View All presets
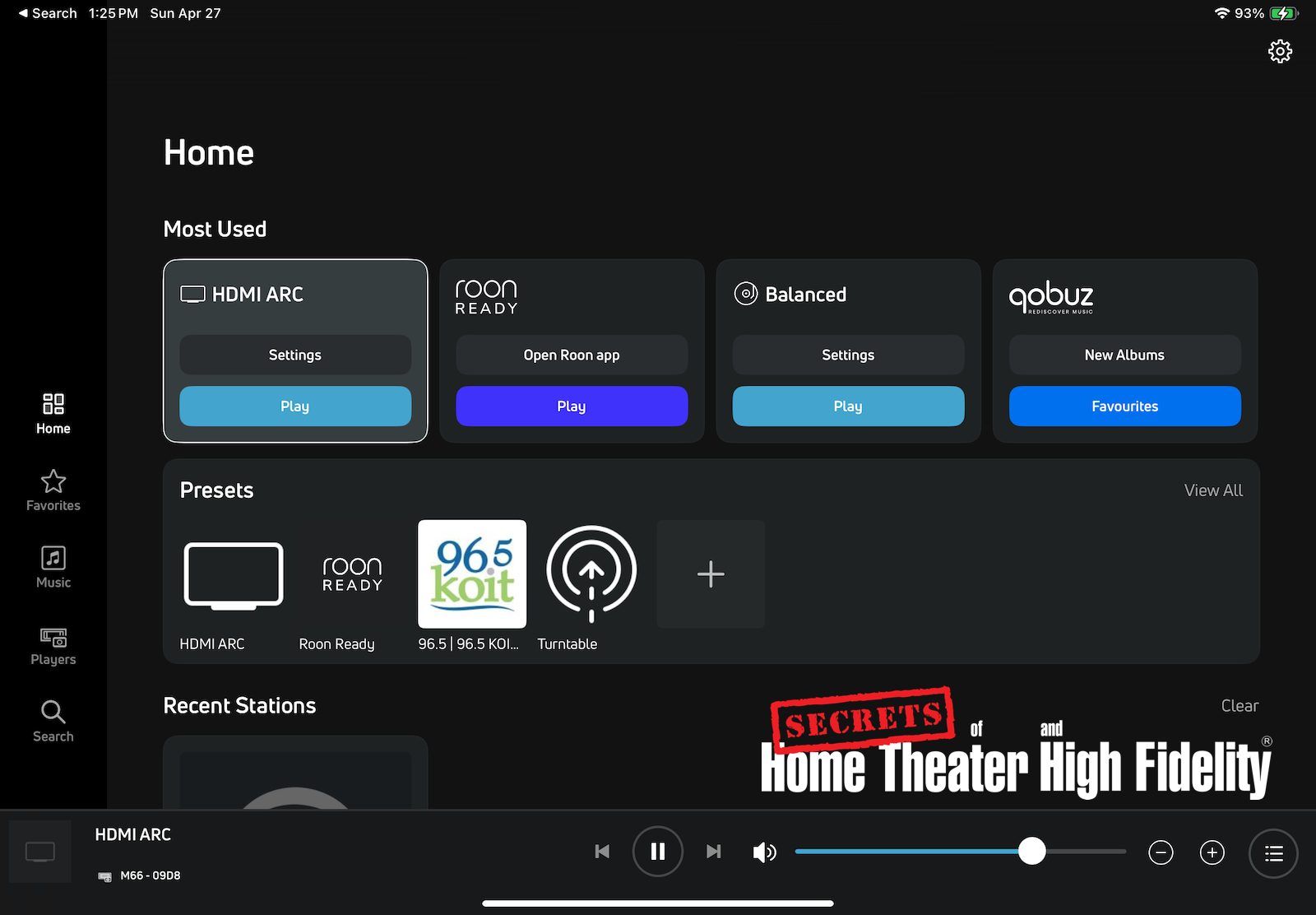The width and height of the screenshot is (1316, 915). (1213, 490)
